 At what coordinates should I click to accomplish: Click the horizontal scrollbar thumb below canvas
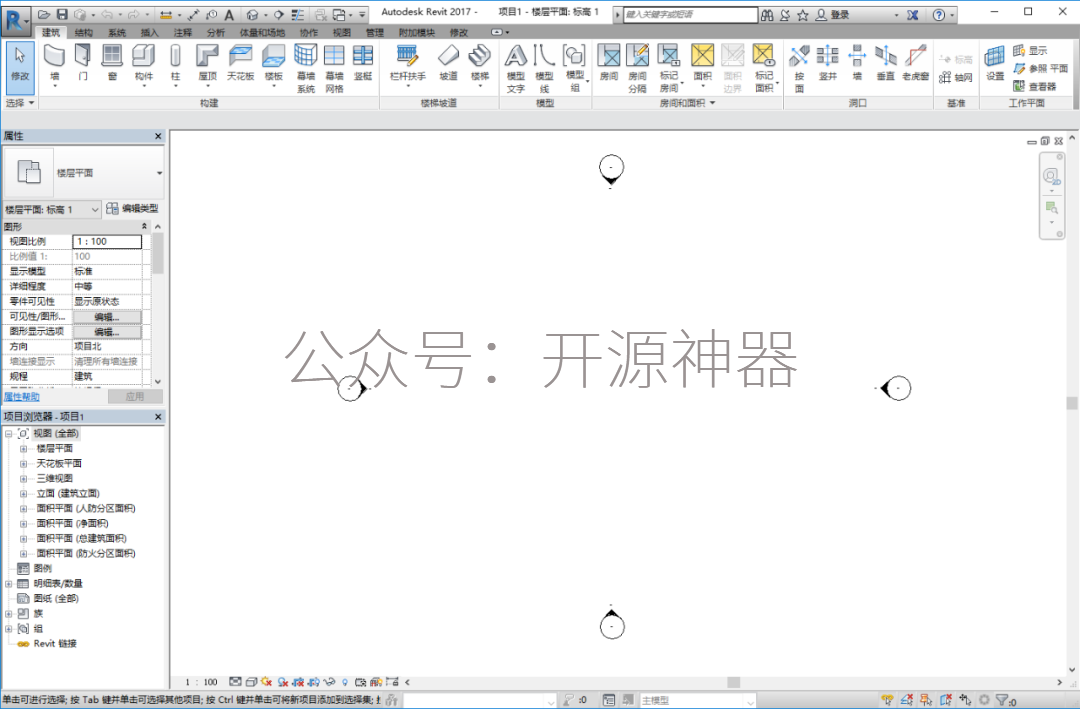[x=734, y=682]
